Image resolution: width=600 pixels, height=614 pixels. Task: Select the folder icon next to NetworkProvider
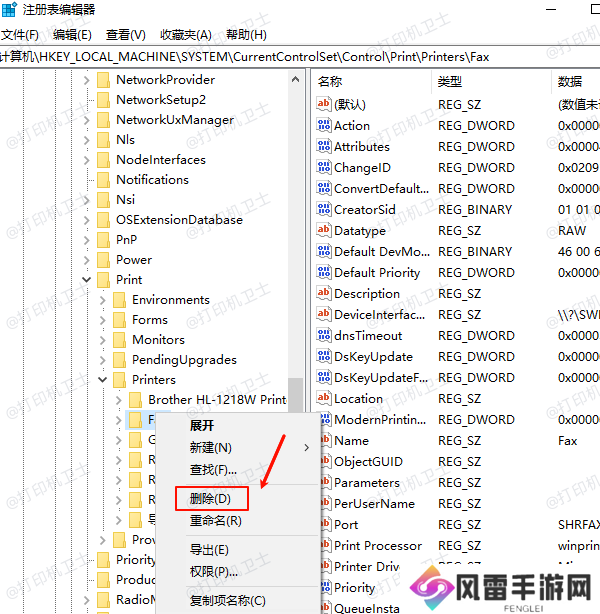[x=103, y=80]
